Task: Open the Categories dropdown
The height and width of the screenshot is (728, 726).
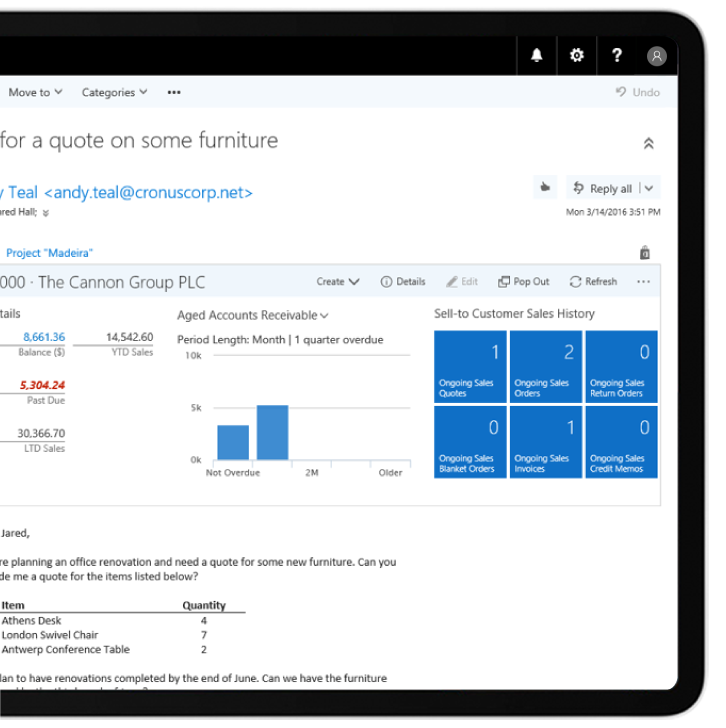Action: pos(115,92)
